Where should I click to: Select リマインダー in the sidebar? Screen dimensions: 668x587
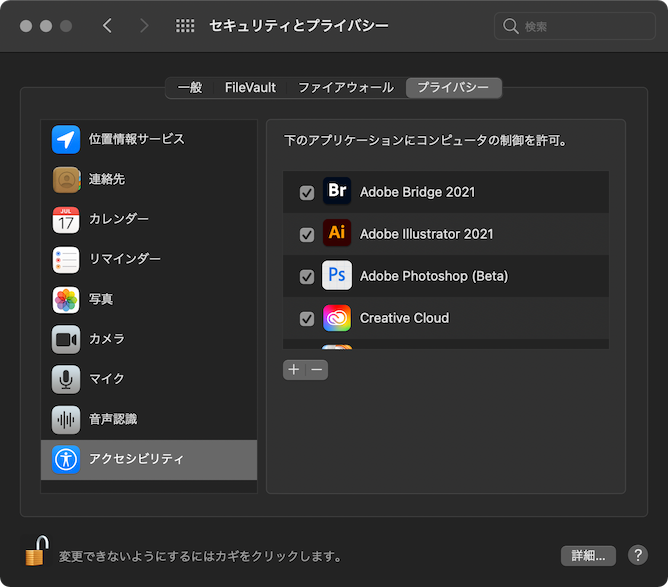[x=149, y=259]
